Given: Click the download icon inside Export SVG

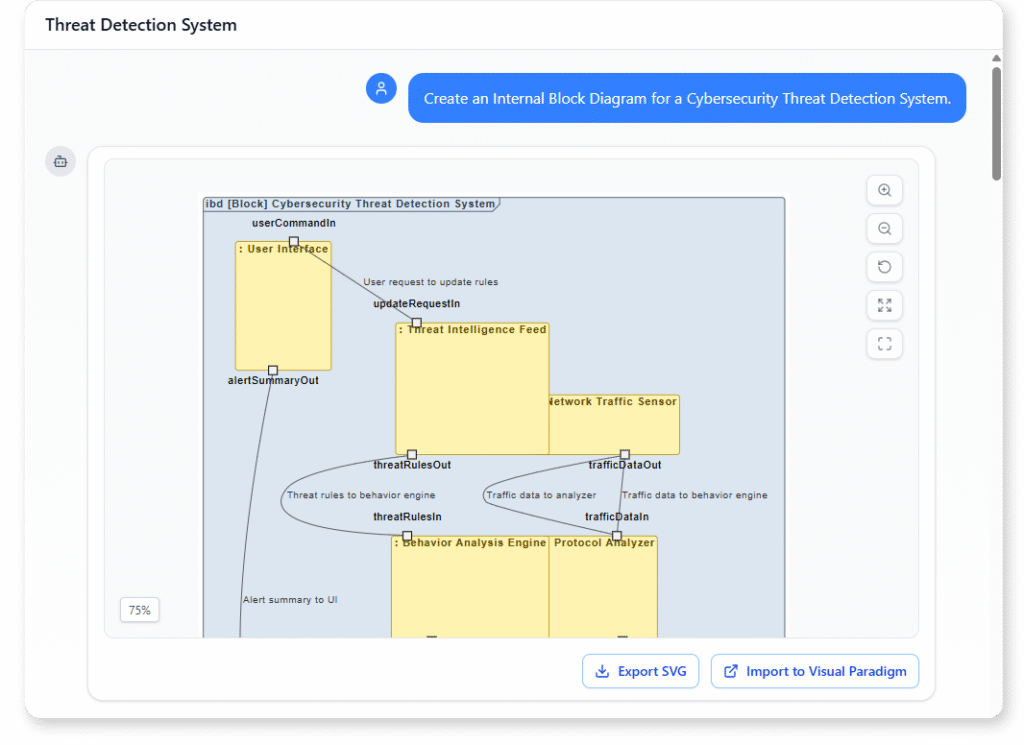Looking at the screenshot, I should (x=603, y=671).
